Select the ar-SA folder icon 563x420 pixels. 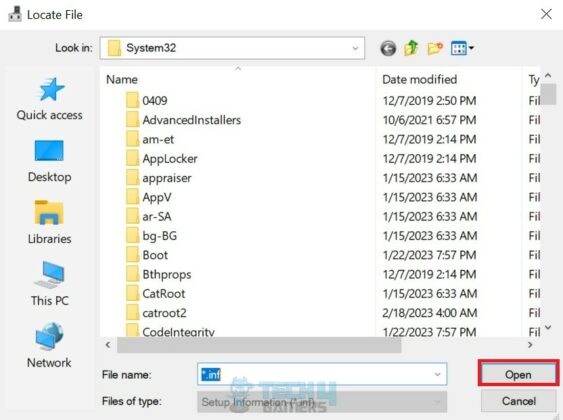[x=132, y=216]
